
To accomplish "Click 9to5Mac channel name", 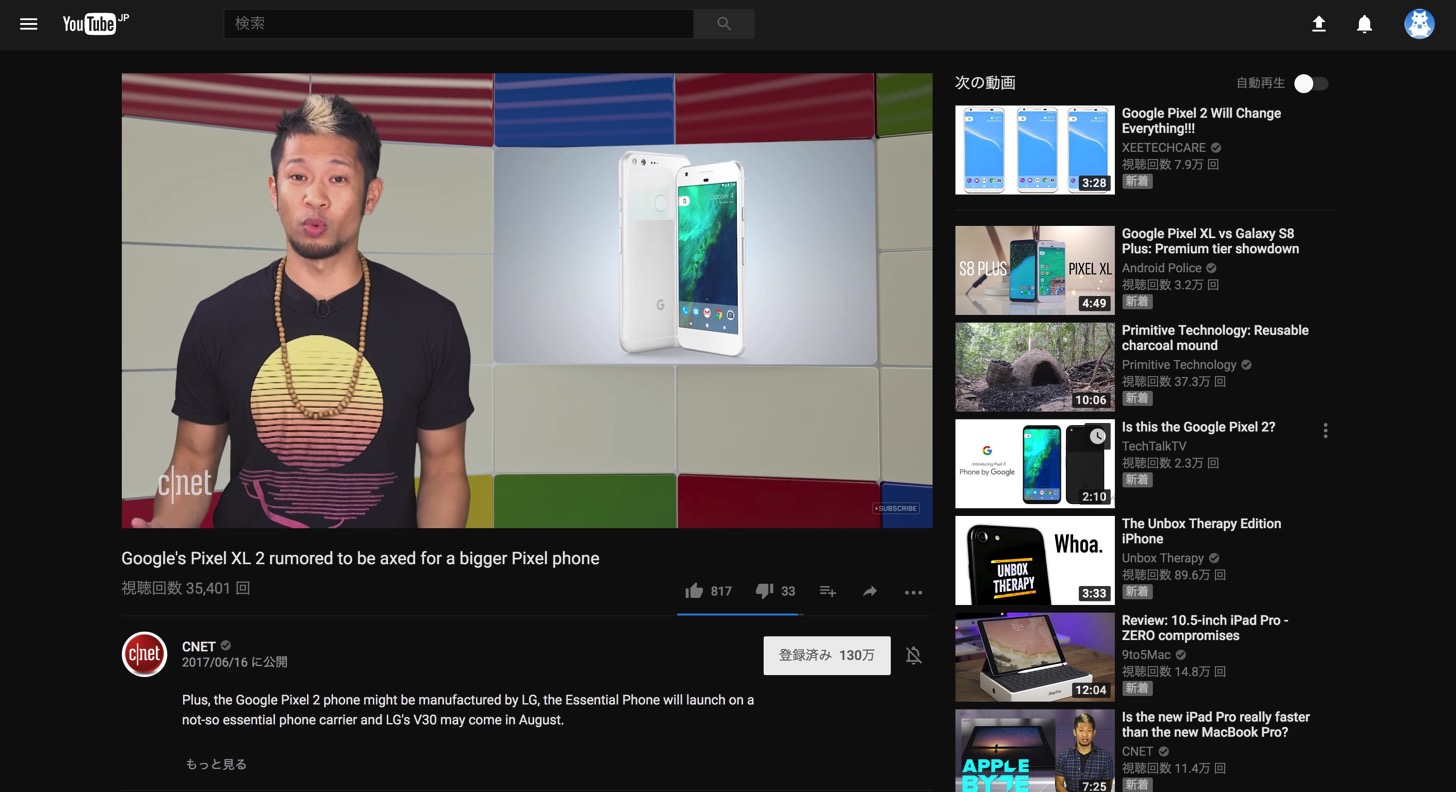I will [x=1146, y=655].
